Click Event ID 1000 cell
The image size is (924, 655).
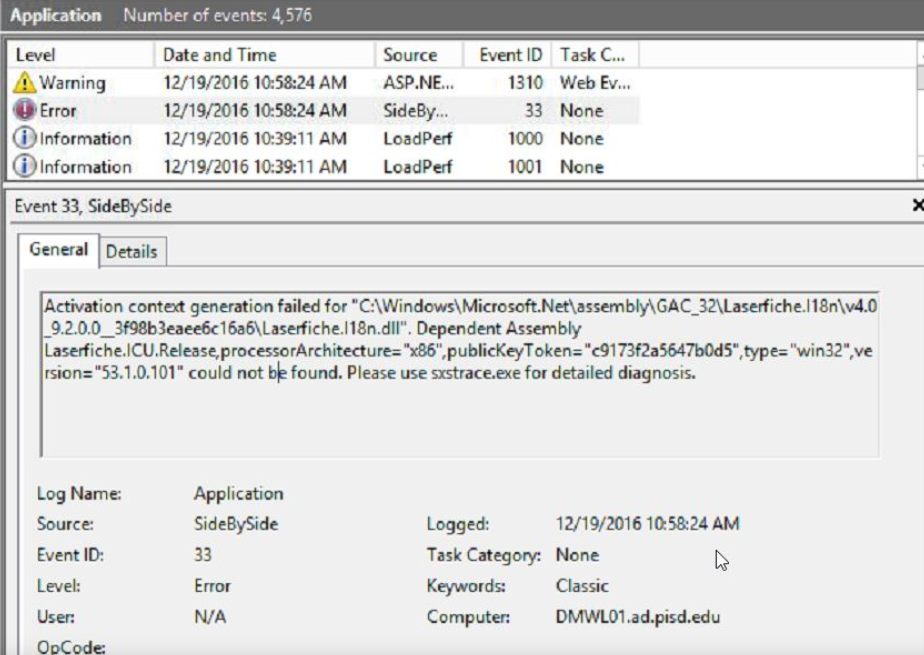click(x=525, y=138)
